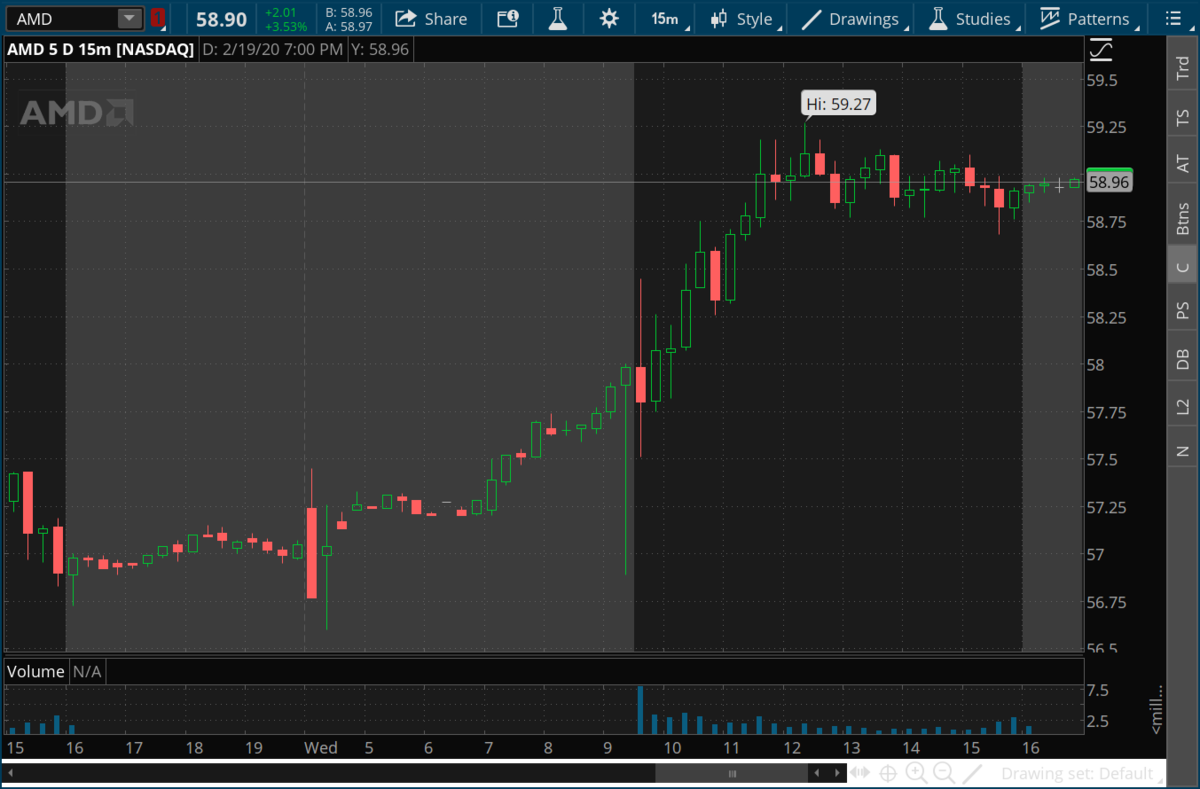Viewport: 1200px width, 789px height.
Task: Click the Share button
Action: [431, 18]
